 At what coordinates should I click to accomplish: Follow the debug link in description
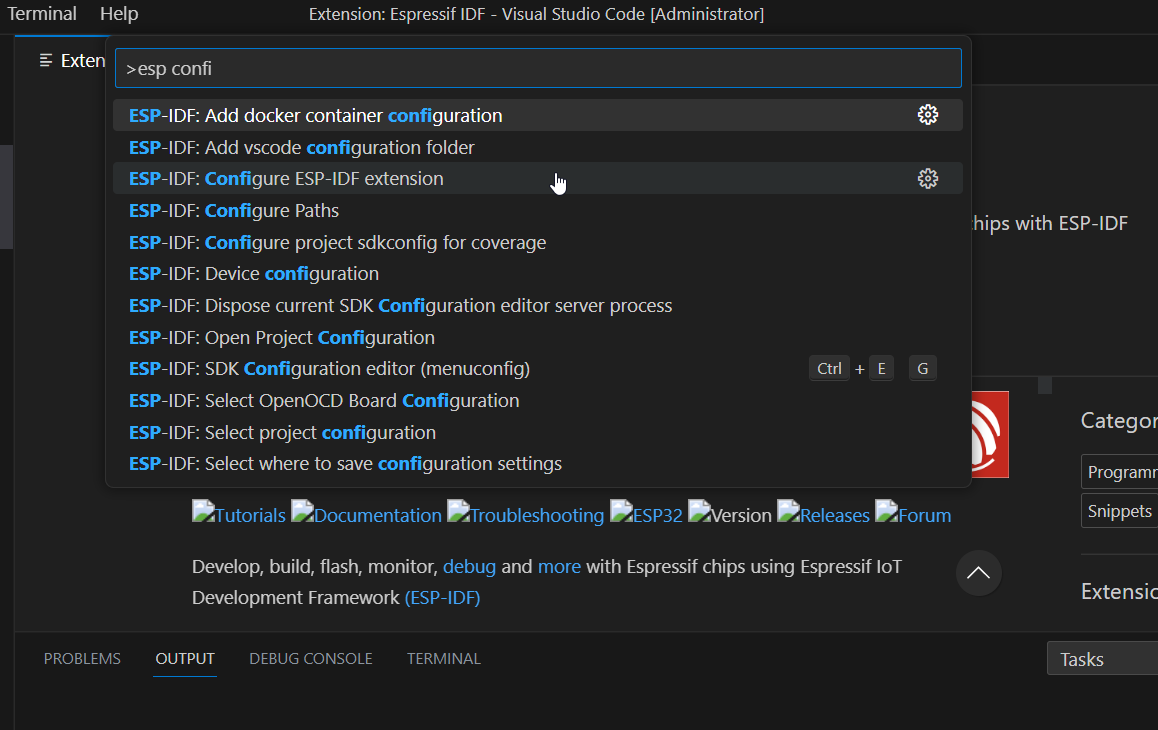point(469,567)
